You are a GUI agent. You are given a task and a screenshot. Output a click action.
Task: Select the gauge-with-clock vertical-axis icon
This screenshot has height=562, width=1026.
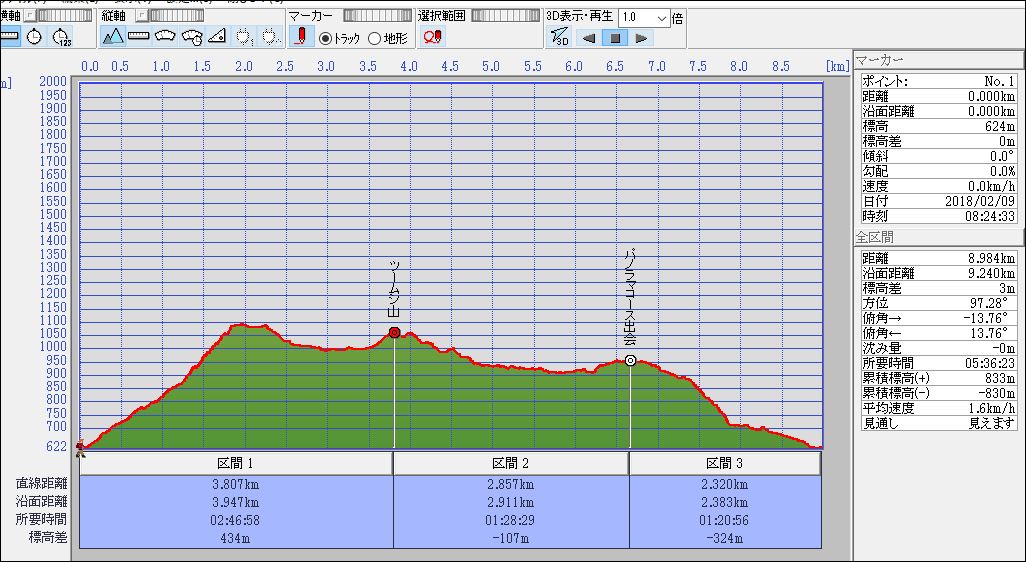point(192,37)
